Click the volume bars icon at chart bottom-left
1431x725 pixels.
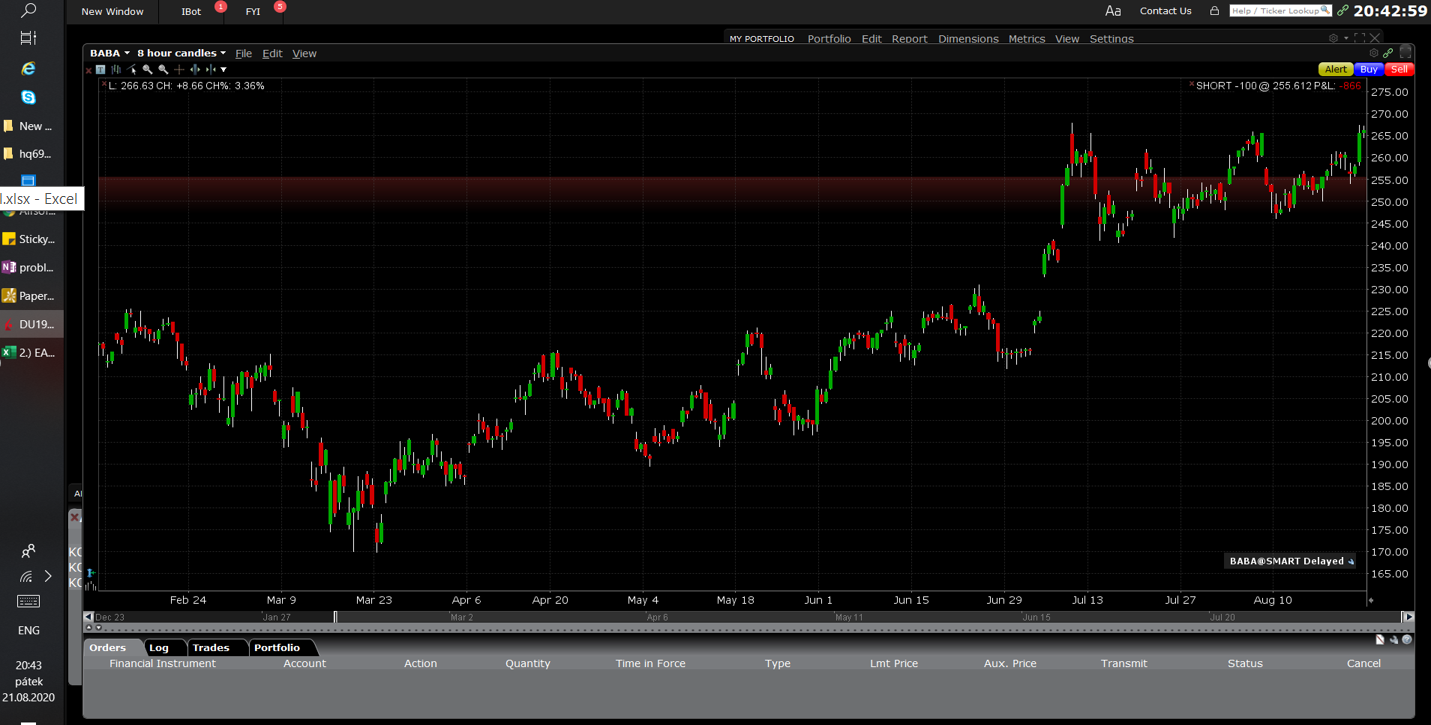pyautogui.click(x=90, y=586)
